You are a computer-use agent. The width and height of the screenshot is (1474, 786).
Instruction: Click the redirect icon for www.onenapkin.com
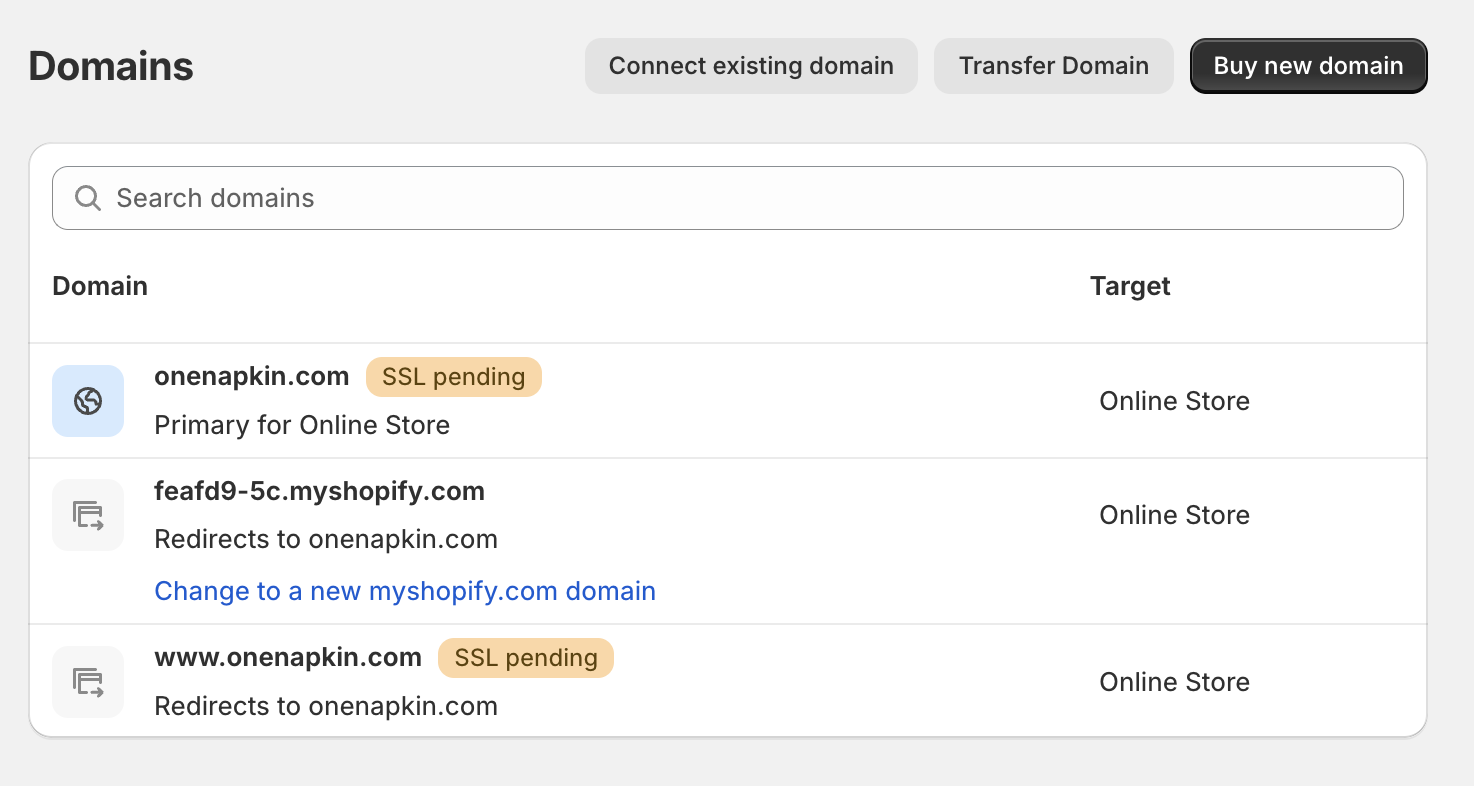pos(88,681)
